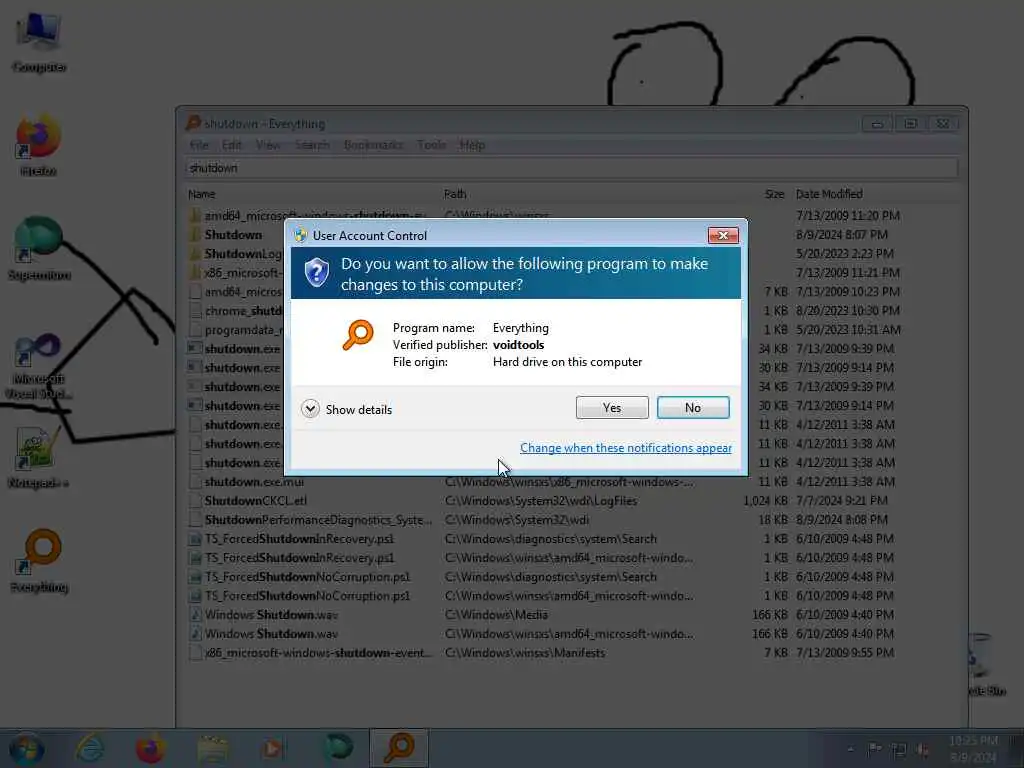
Task: Show hidden tray icons arrow
Action: [850, 749]
